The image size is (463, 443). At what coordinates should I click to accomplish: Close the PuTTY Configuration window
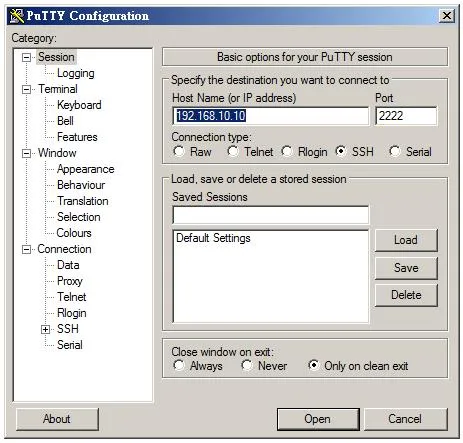(446, 15)
